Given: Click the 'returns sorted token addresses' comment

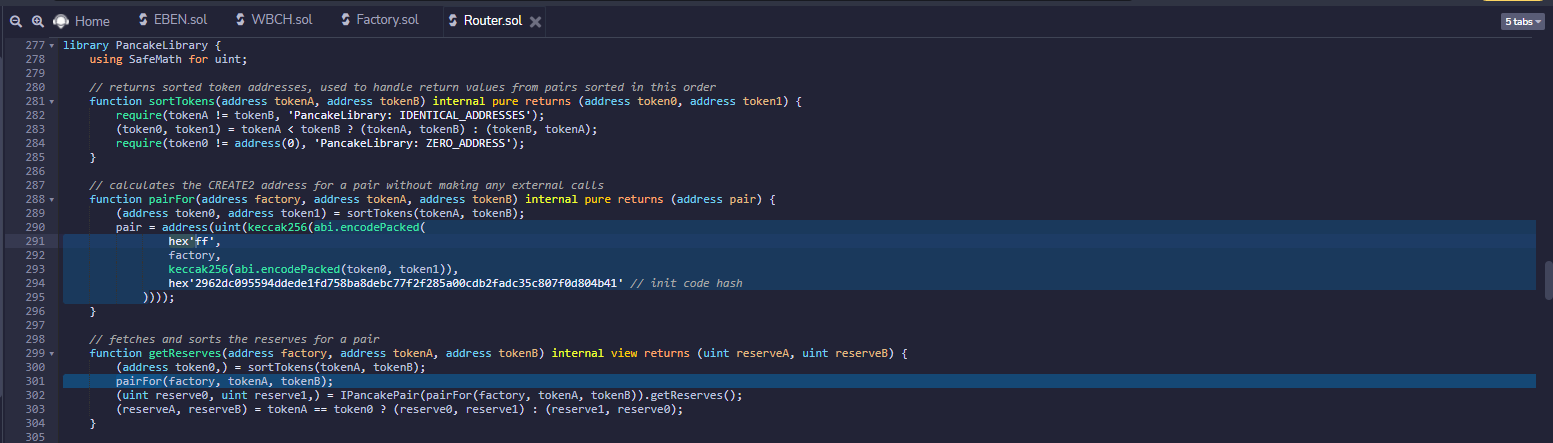Looking at the screenshot, I should tap(402, 87).
